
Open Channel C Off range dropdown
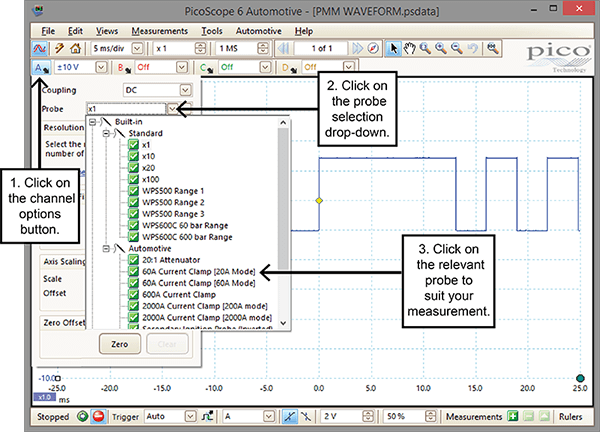point(265,68)
